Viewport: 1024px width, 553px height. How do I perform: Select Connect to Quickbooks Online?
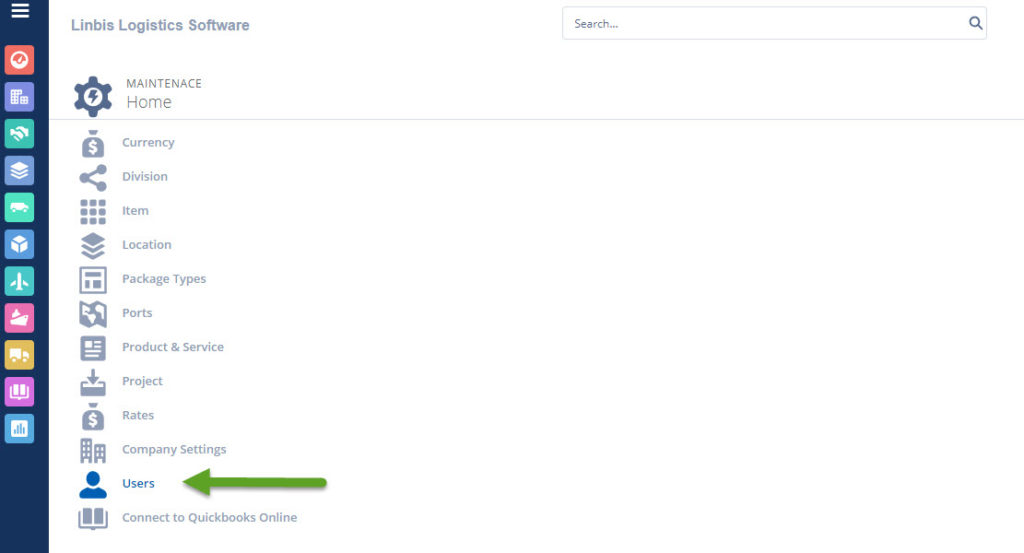tap(210, 517)
